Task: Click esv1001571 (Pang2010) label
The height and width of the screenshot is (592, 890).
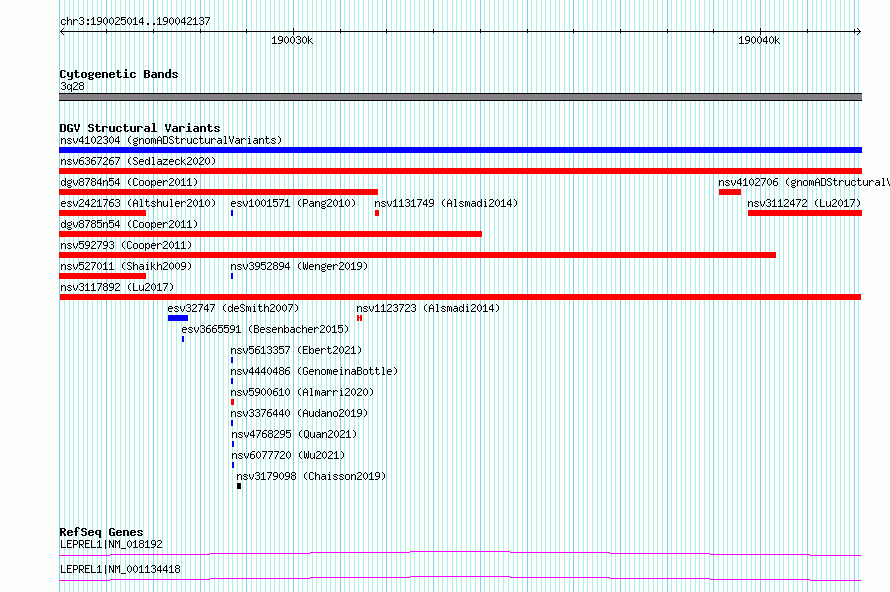Action: 293,203
